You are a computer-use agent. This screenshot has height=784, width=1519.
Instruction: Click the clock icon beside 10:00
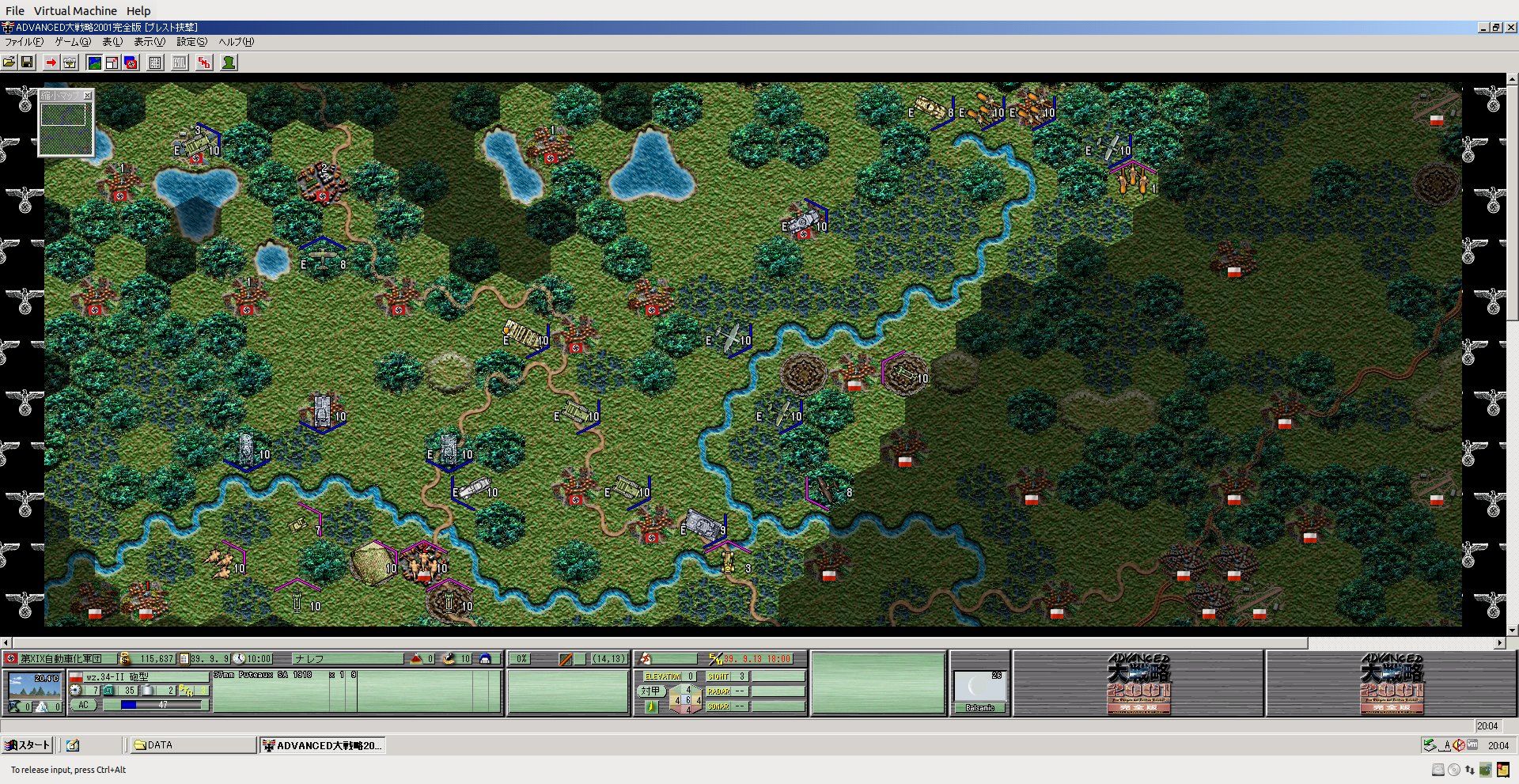[x=239, y=658]
